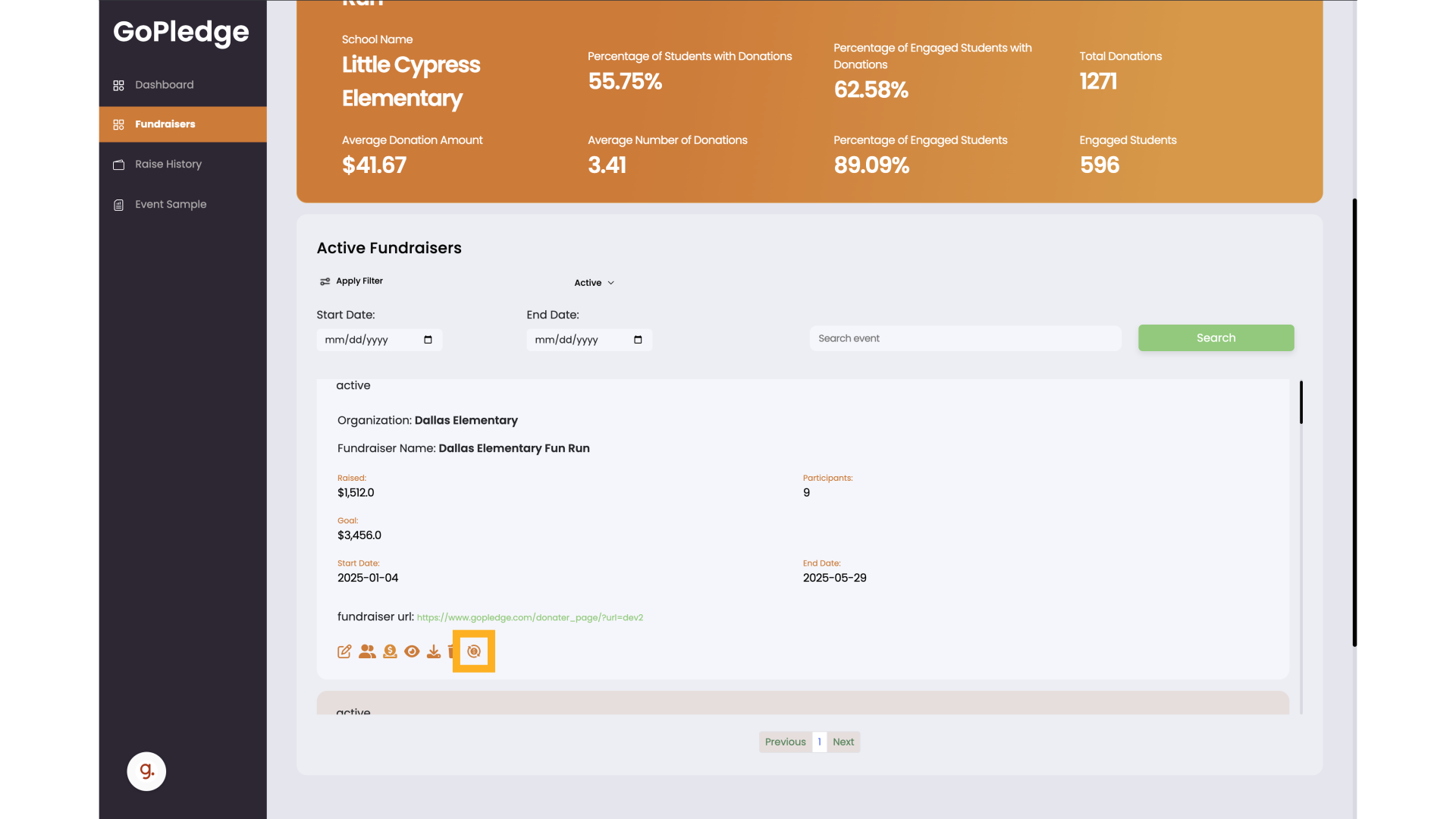View the fundraiser using the eye icon
The height and width of the screenshot is (819, 1456).
click(412, 651)
